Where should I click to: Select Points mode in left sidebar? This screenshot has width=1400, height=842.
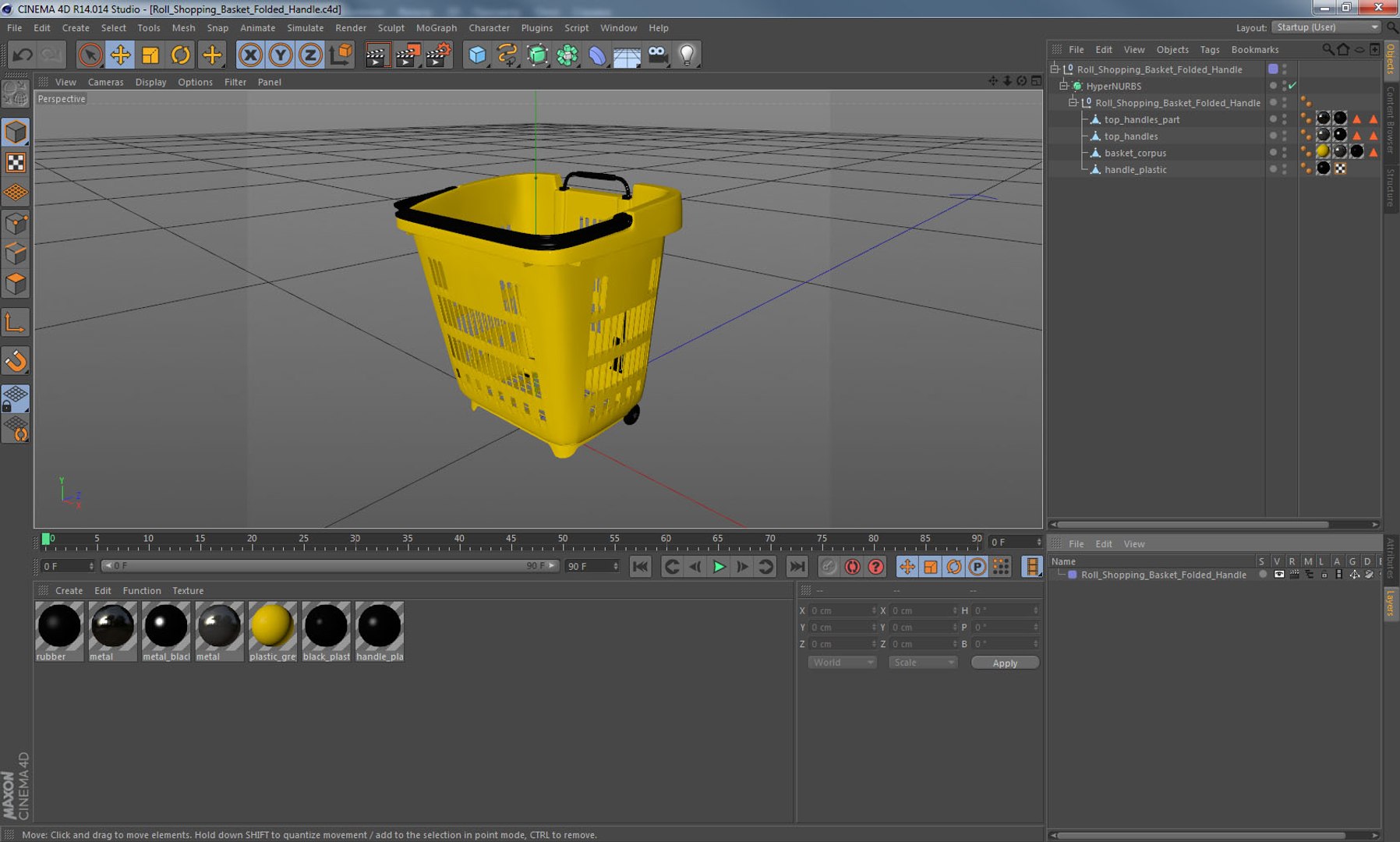click(x=16, y=224)
